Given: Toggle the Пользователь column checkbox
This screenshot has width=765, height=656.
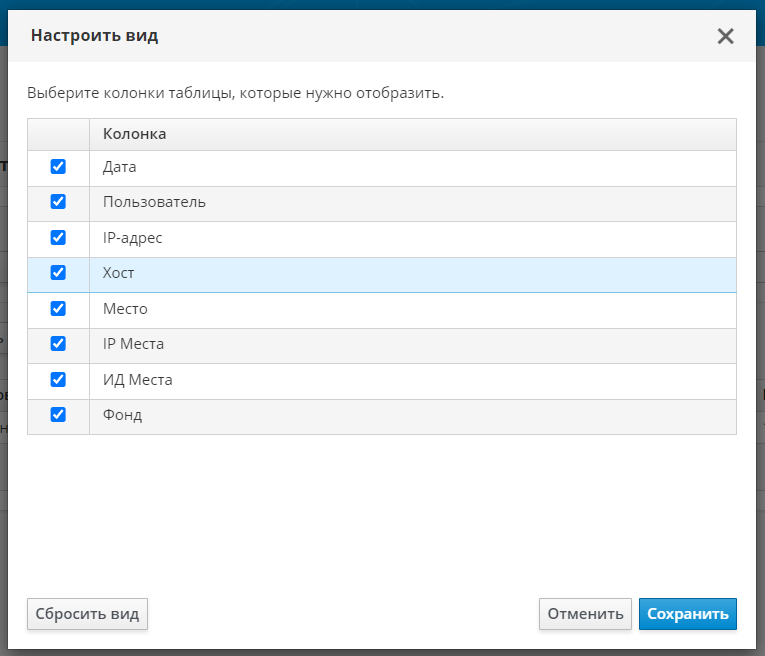Looking at the screenshot, I should pyautogui.click(x=58, y=202).
